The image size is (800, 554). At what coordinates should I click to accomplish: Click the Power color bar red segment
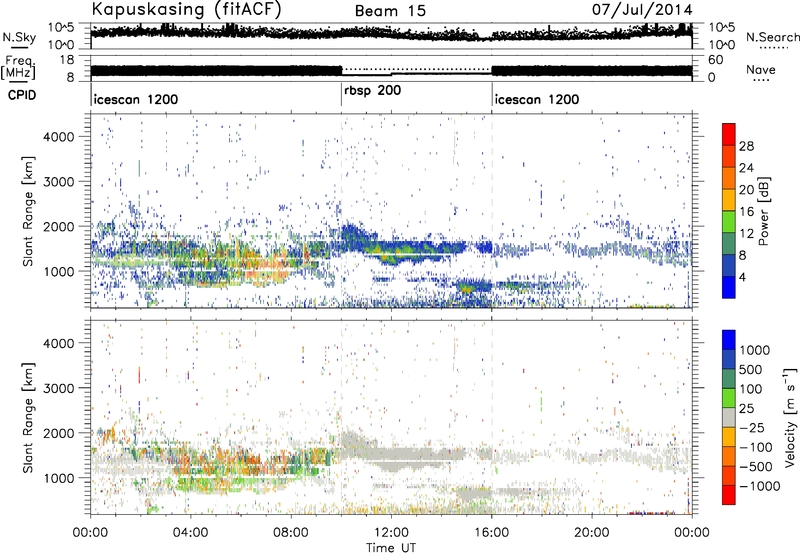point(729,134)
